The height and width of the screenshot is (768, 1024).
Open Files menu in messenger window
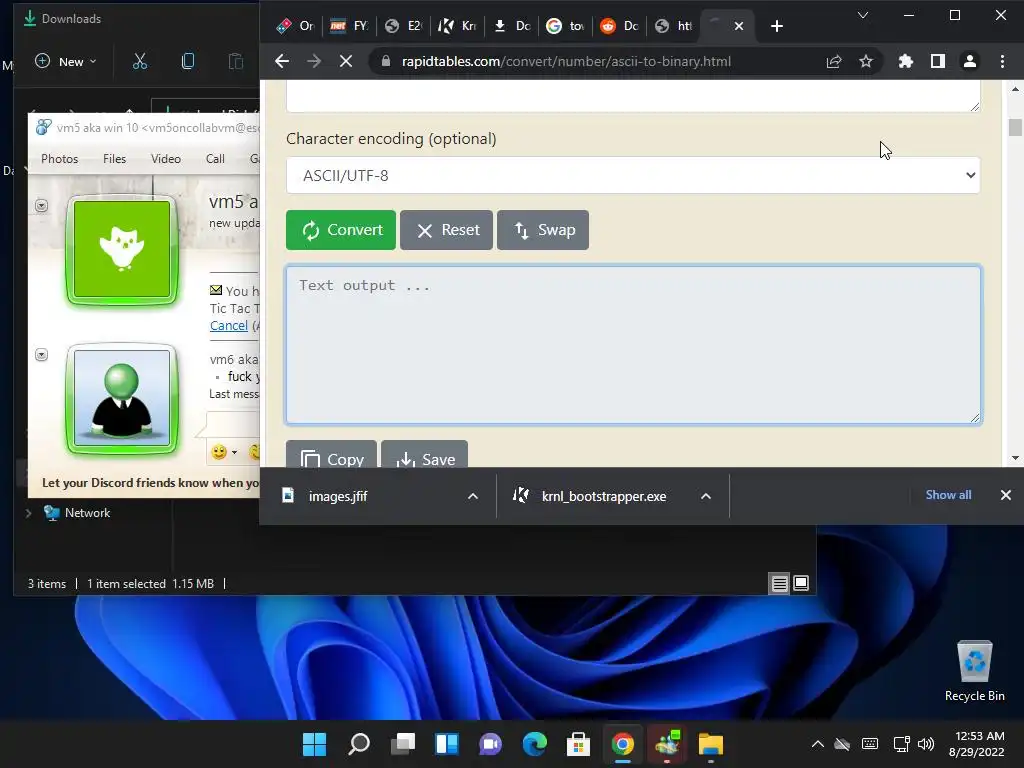[x=114, y=159]
